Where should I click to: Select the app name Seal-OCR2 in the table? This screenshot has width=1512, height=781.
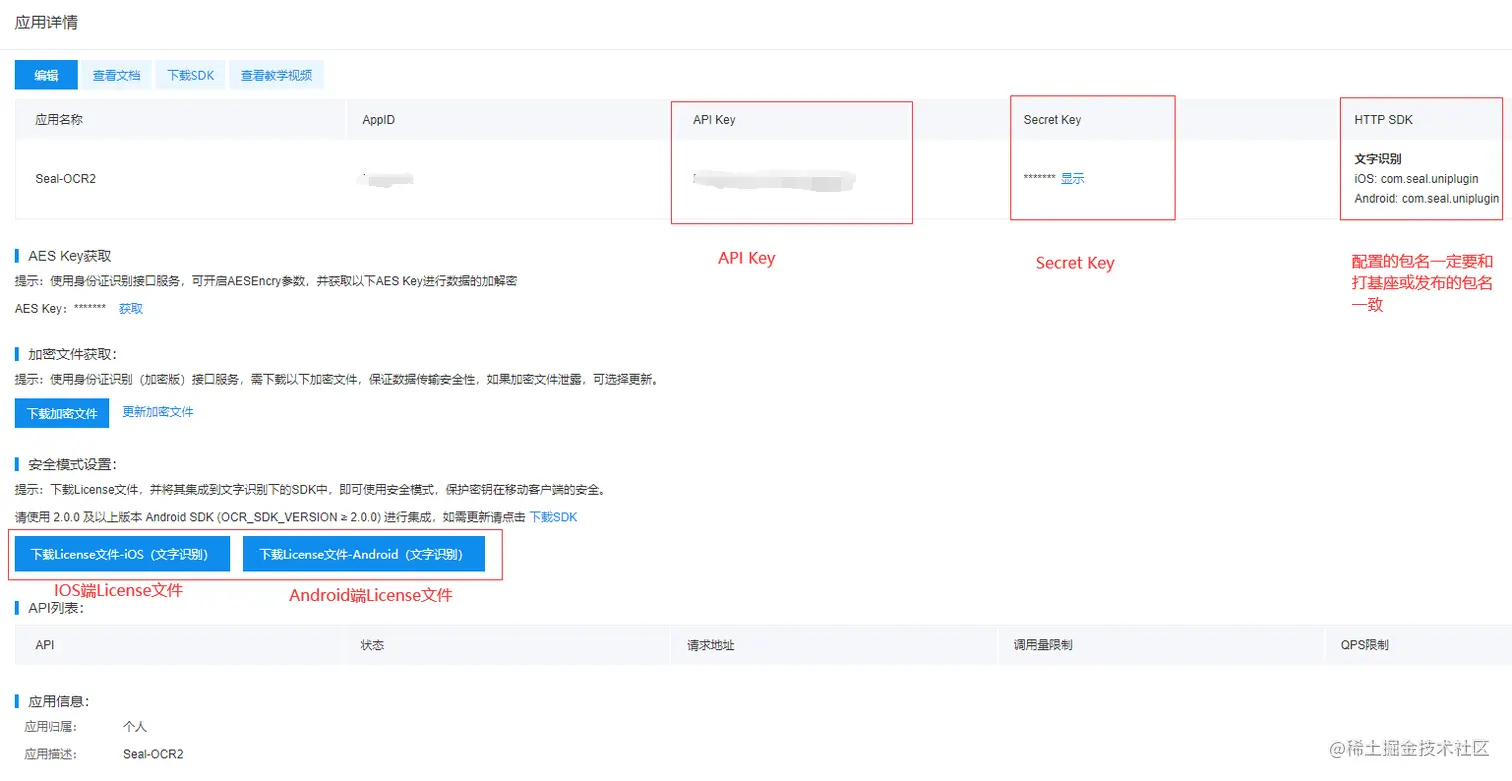coord(64,178)
